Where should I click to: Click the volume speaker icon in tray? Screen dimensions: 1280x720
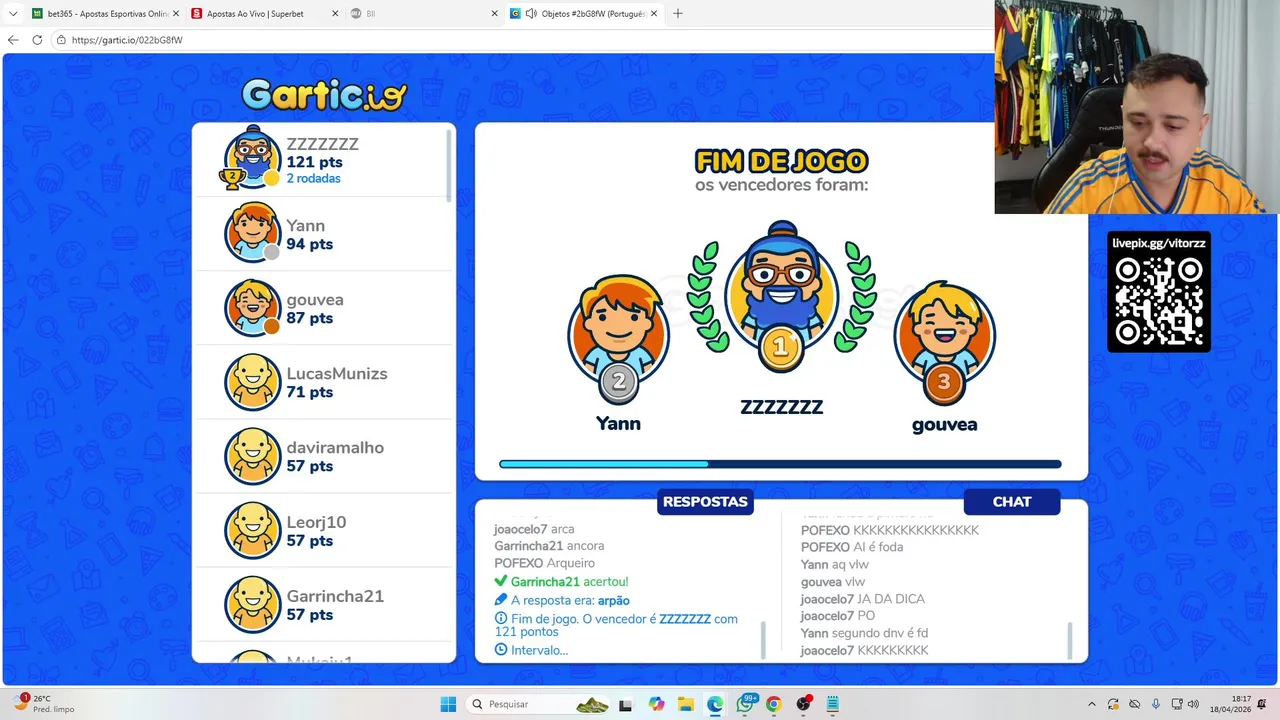click(1193, 704)
